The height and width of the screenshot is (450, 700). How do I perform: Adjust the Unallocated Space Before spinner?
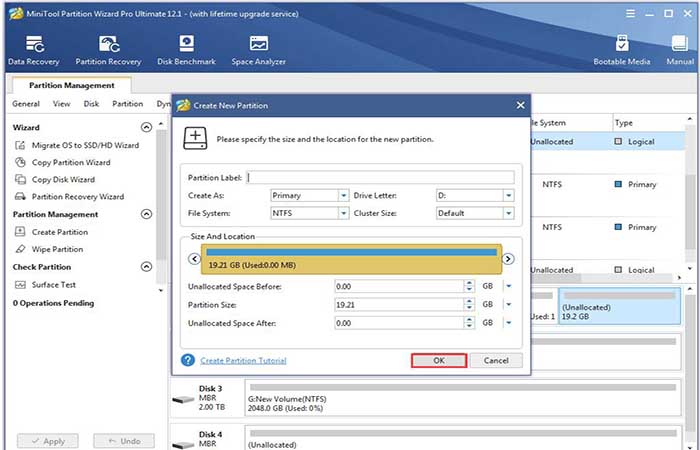469,286
